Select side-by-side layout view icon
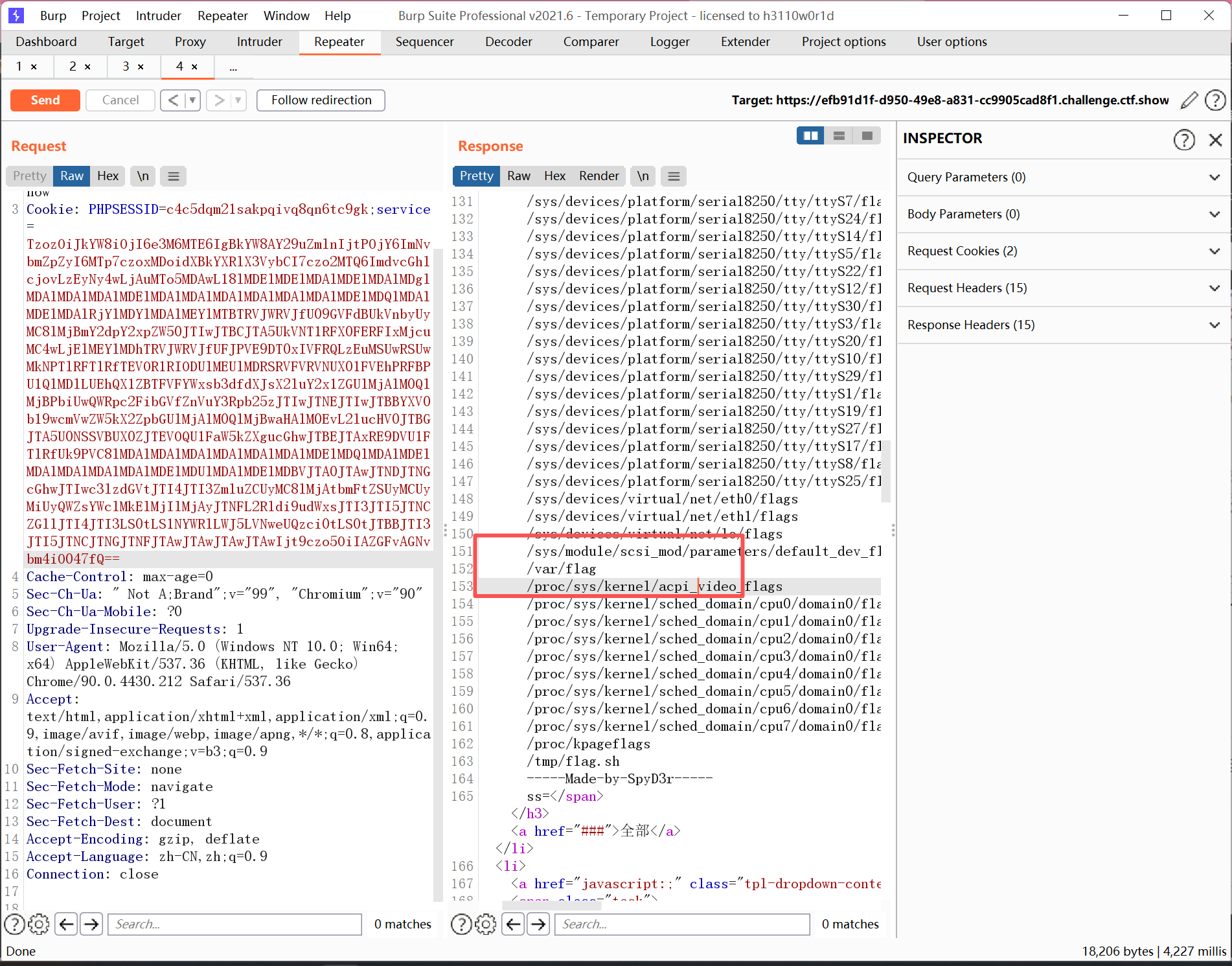The height and width of the screenshot is (966, 1232). coord(810,136)
